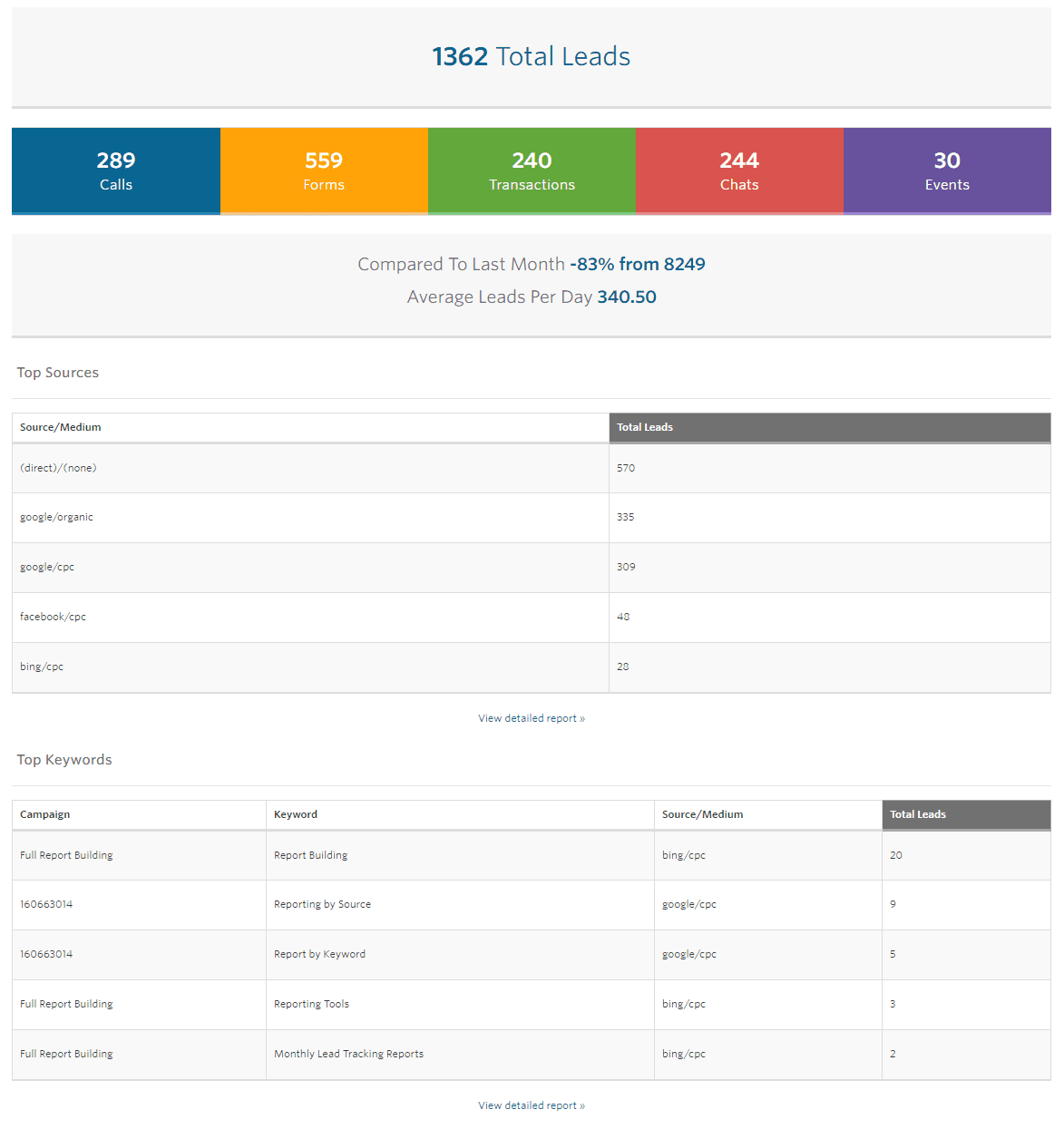View detailed report for Top Sources

[531, 717]
